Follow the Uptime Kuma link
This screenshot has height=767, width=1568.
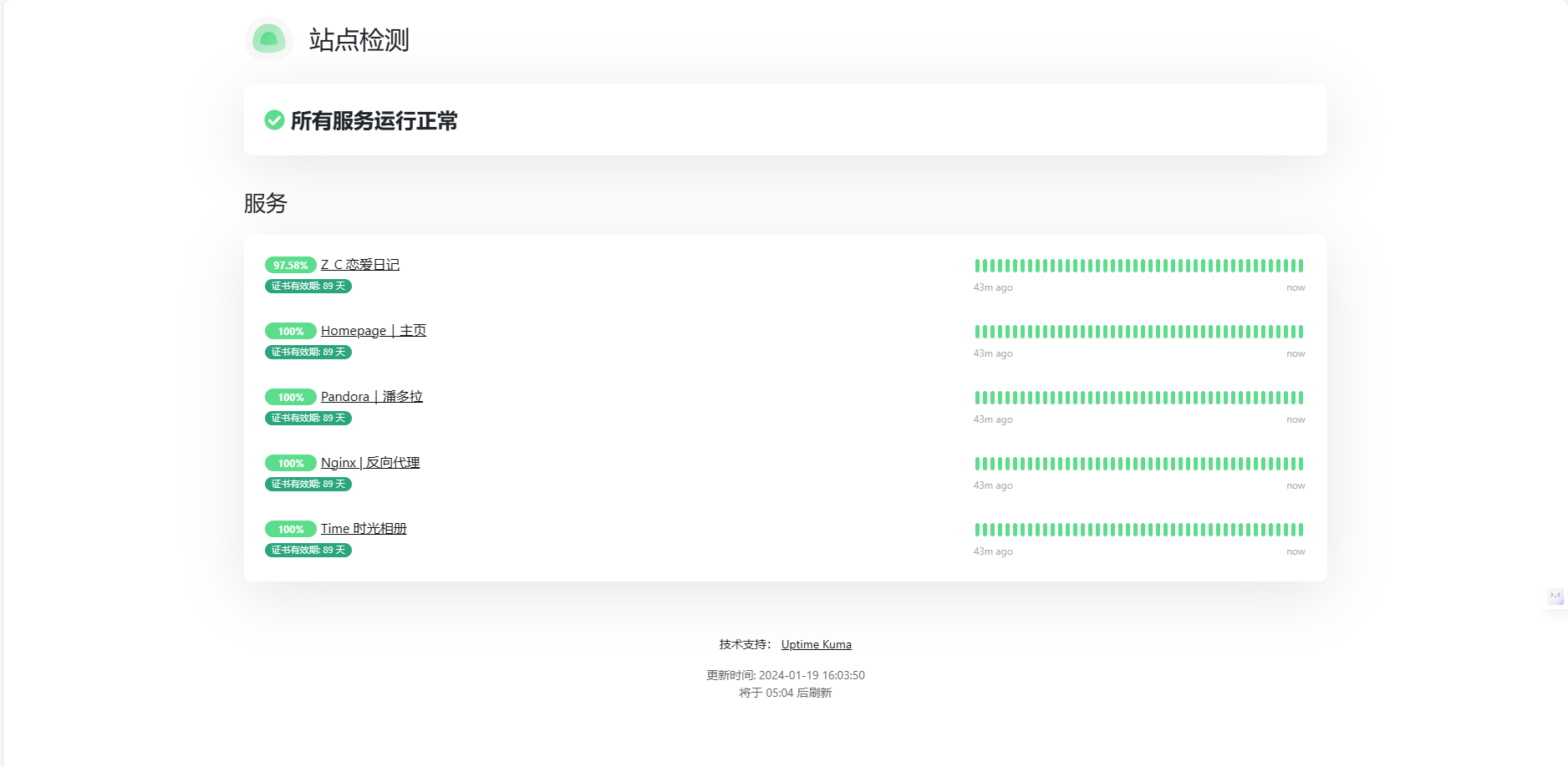click(817, 644)
